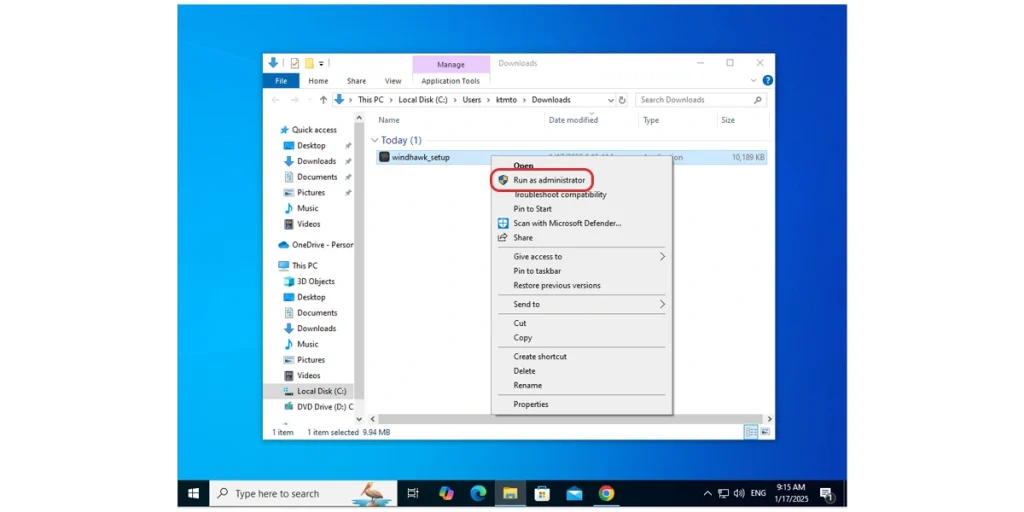Select Local Disk (C:) in navigation pane
The image size is (1024, 512).
point(321,391)
